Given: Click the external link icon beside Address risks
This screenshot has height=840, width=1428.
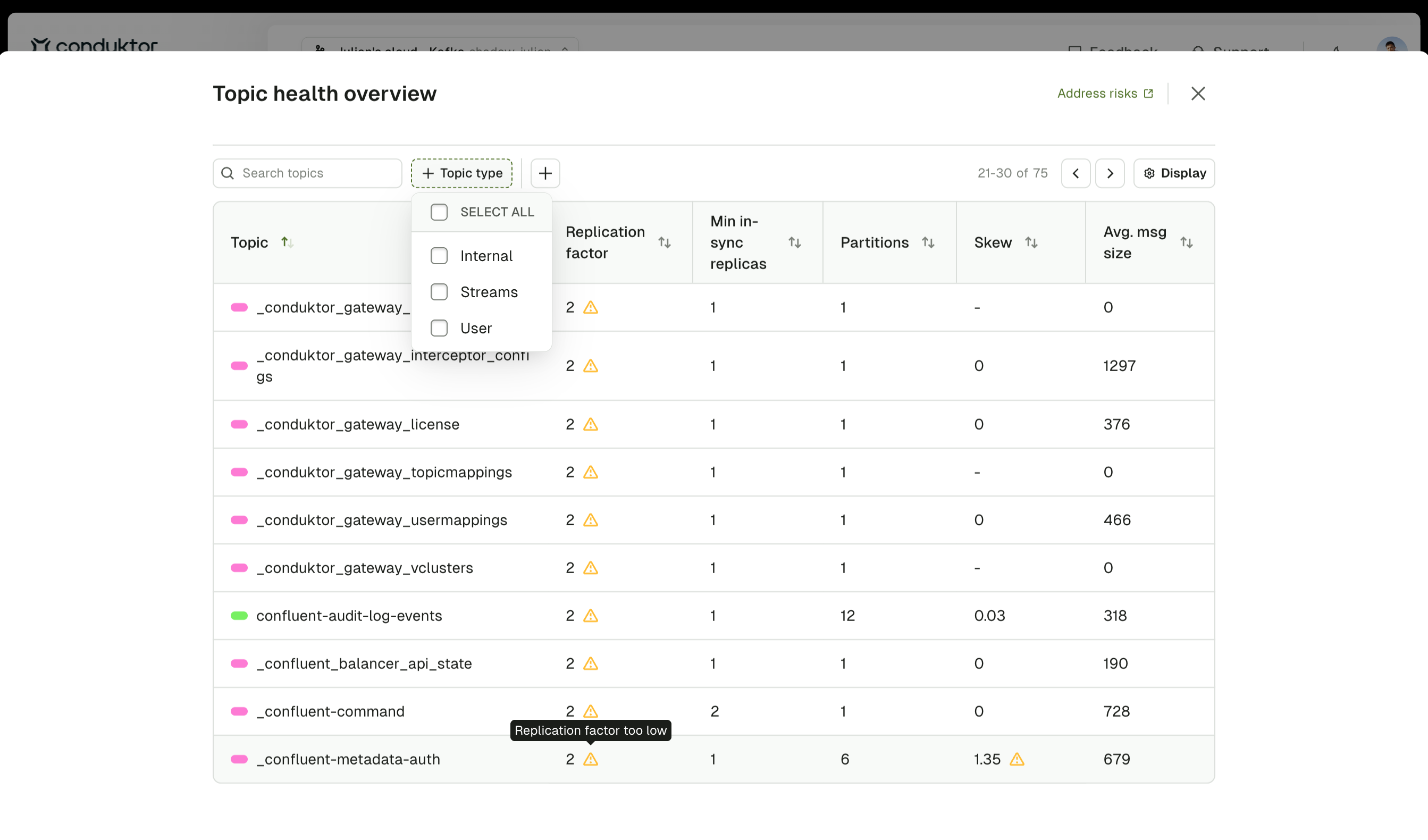Looking at the screenshot, I should pyautogui.click(x=1149, y=93).
